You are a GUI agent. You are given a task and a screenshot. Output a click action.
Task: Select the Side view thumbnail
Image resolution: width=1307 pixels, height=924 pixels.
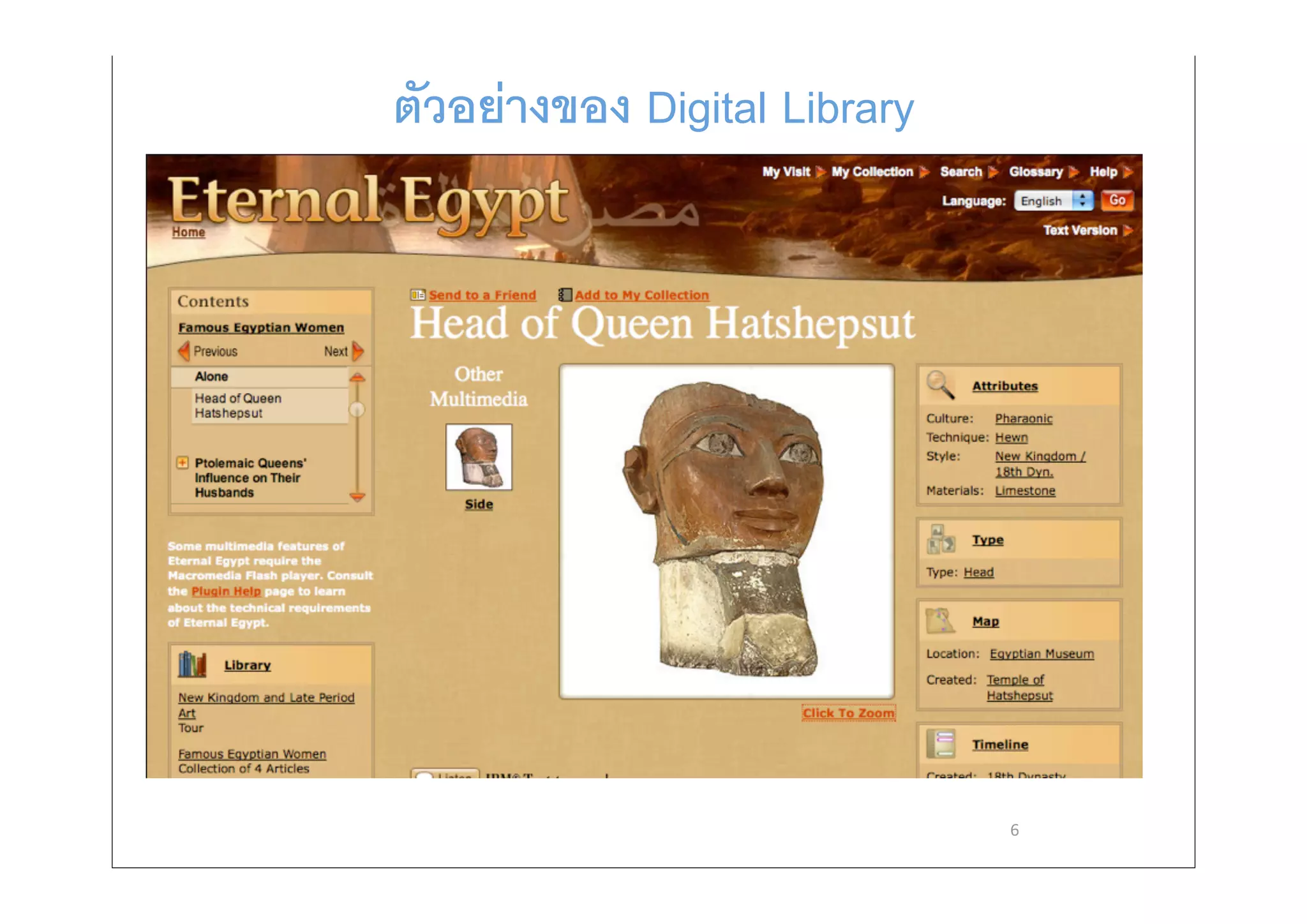click(479, 457)
